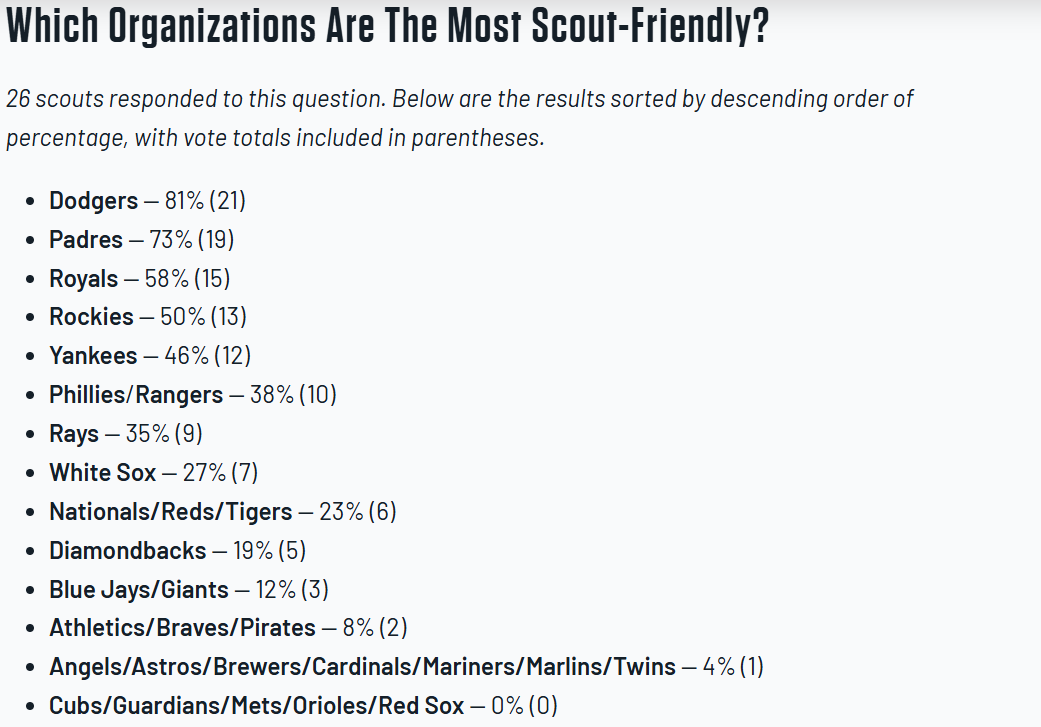Select the bold Dodgers team name
This screenshot has width=1041, height=727.
point(94,200)
